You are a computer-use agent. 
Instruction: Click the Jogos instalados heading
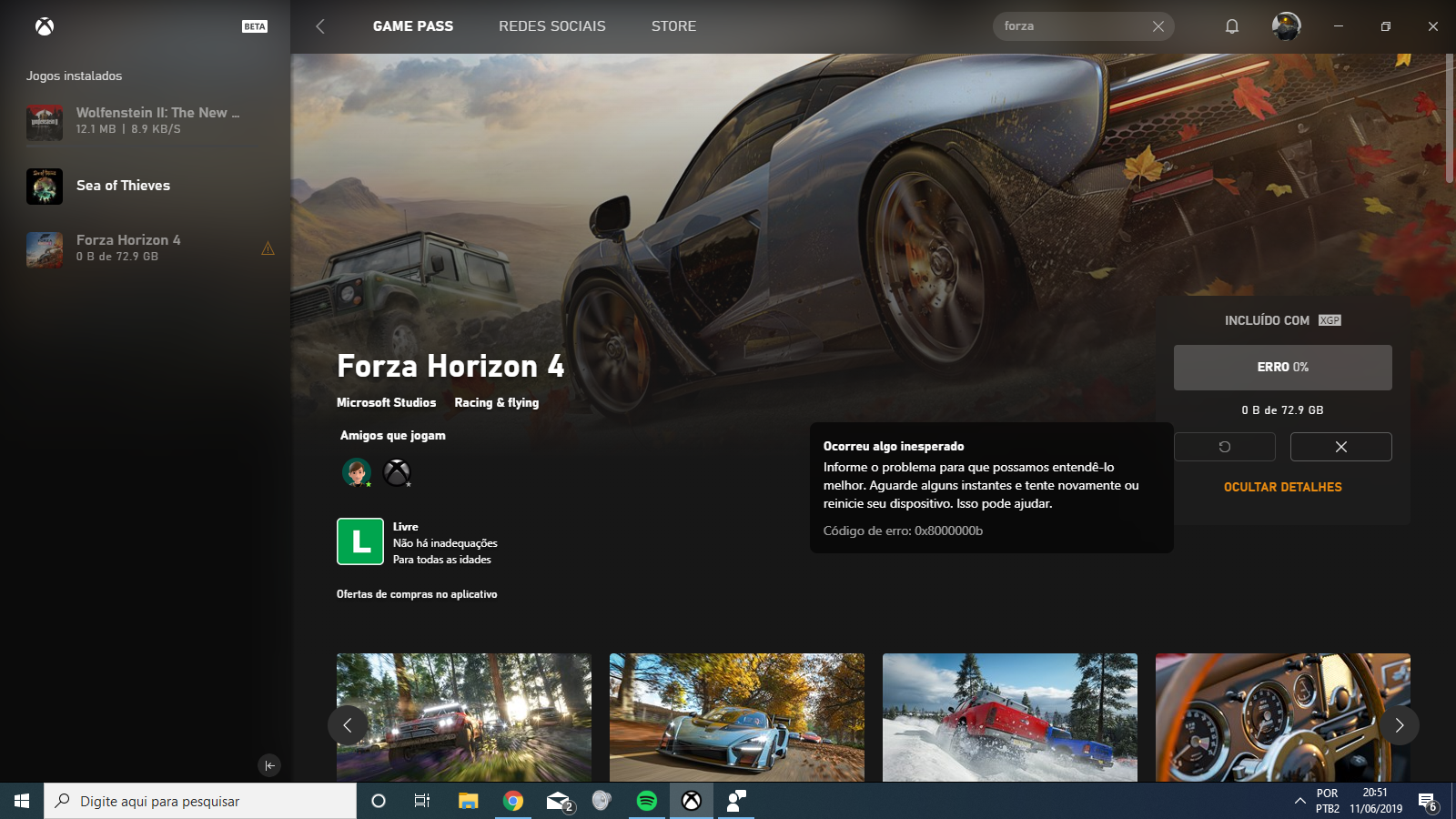74,76
